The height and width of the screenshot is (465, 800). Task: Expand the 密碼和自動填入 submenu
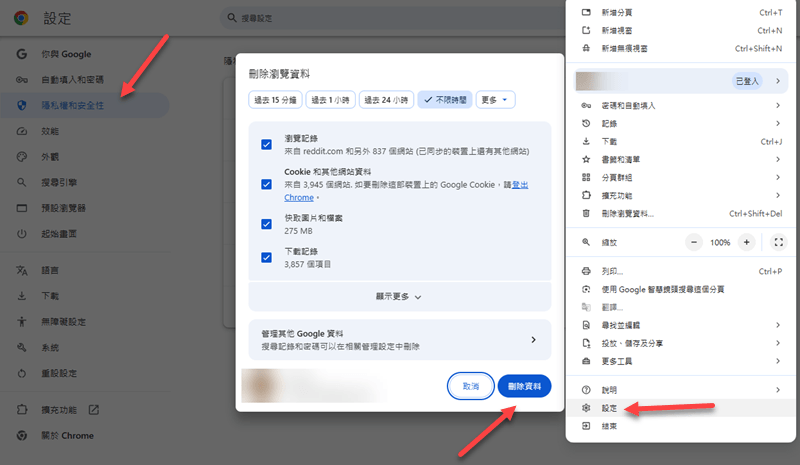click(x=681, y=105)
